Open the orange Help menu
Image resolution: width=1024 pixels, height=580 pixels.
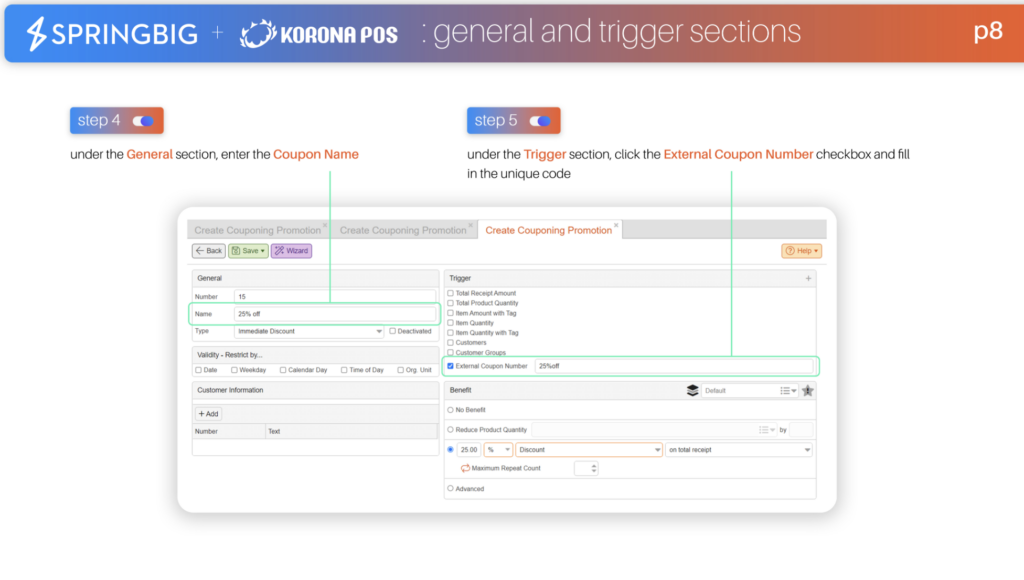pos(801,251)
